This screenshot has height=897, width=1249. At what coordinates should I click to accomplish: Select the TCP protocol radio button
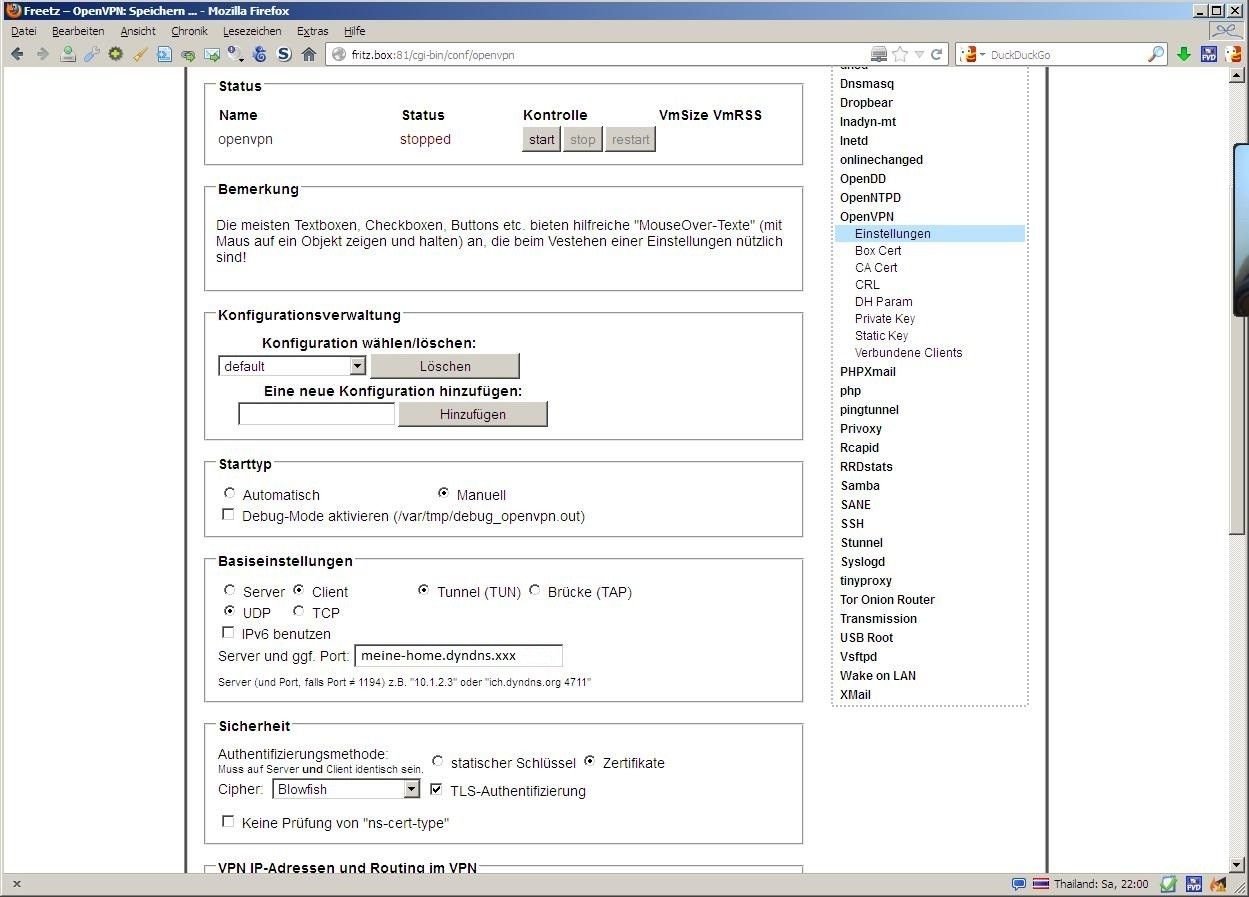(x=298, y=611)
